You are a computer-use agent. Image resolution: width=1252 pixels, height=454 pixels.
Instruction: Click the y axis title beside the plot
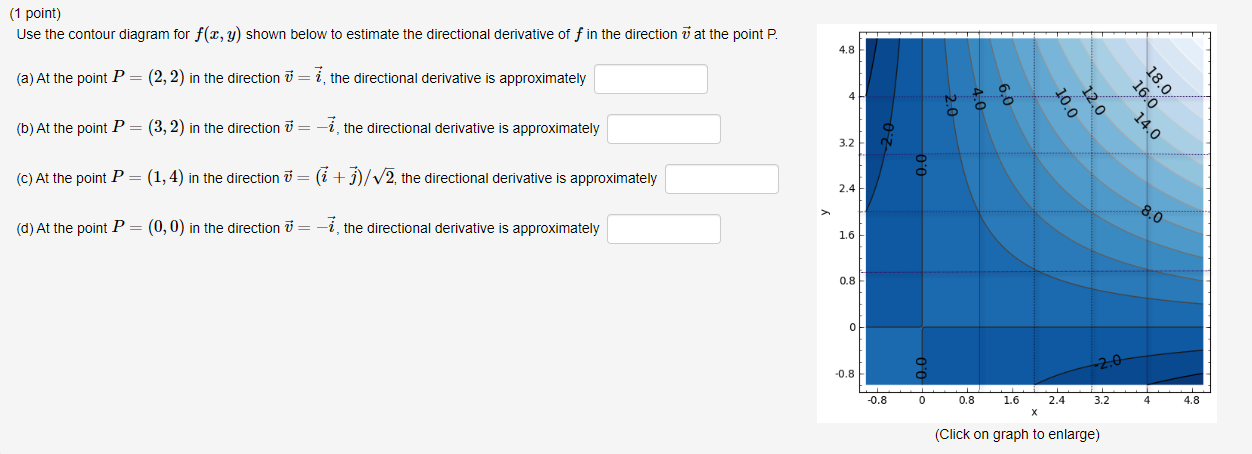click(825, 211)
